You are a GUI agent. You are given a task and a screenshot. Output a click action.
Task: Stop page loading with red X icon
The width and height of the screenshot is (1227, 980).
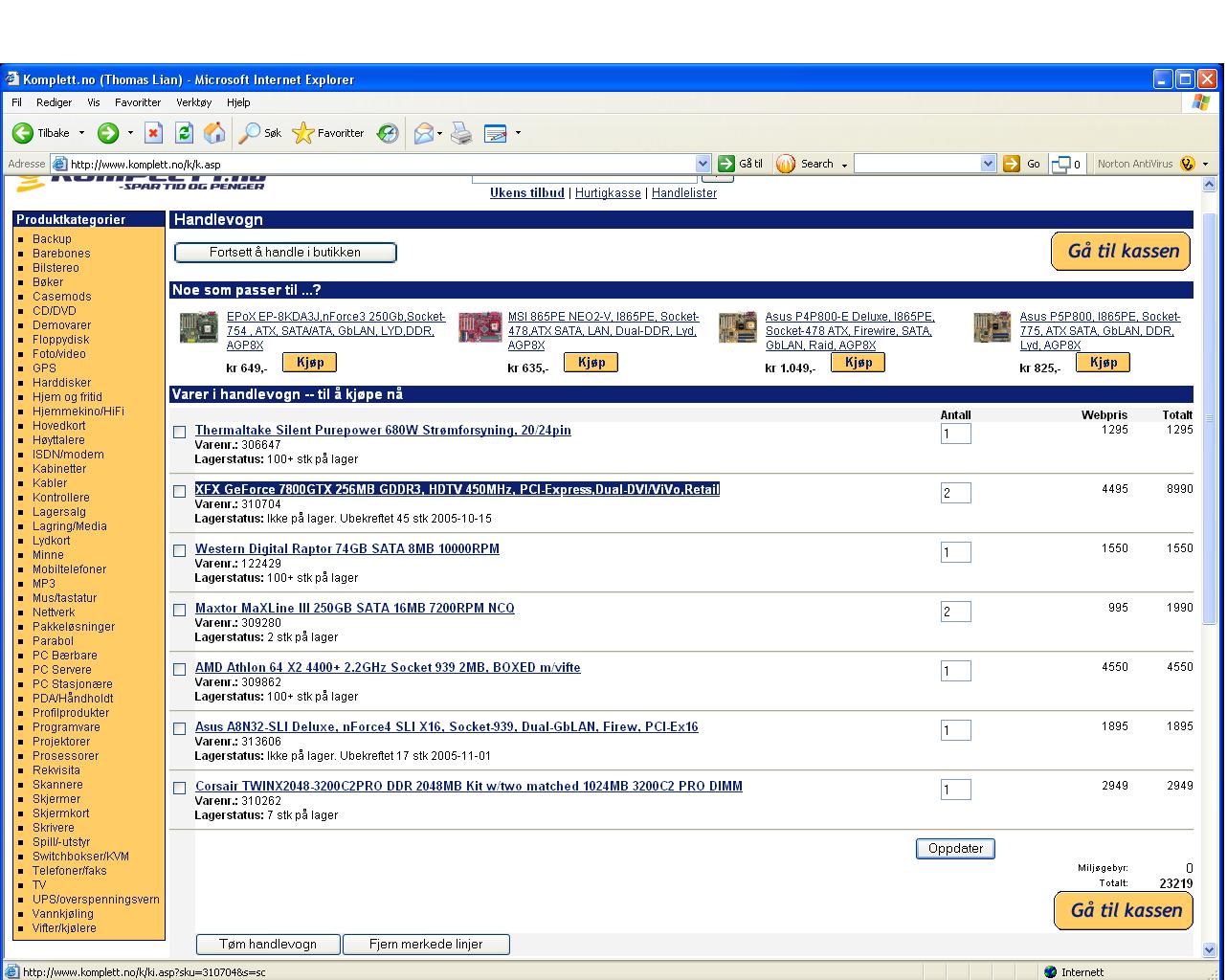(153, 133)
